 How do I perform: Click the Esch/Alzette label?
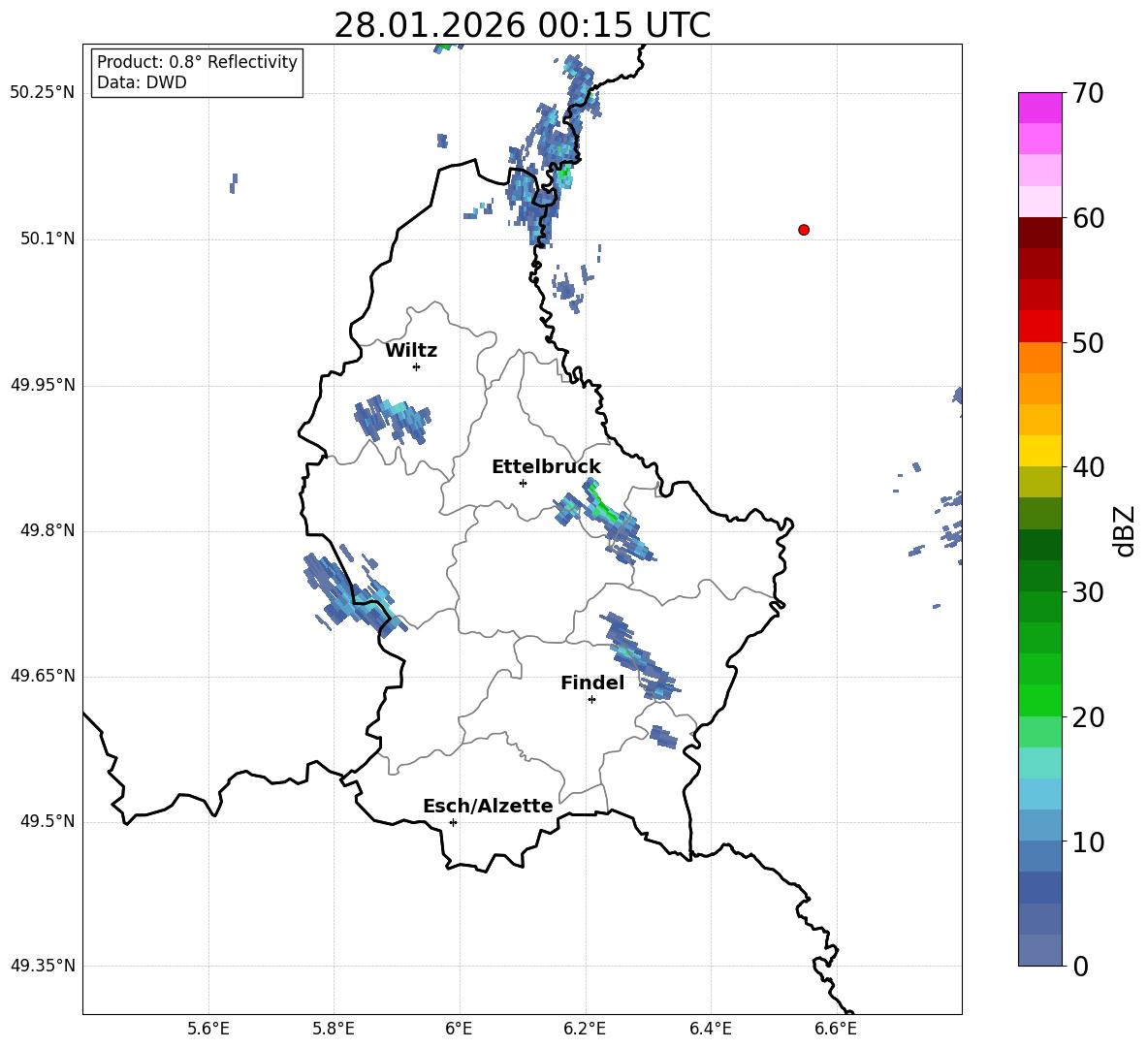[x=488, y=806]
